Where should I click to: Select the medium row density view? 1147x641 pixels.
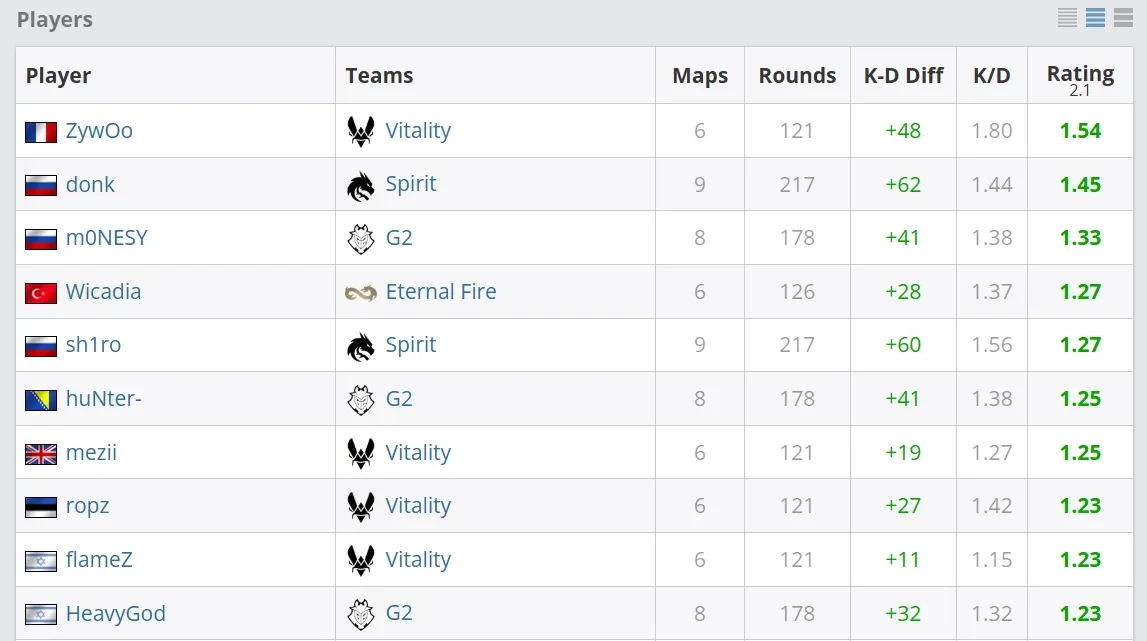coord(1095,17)
